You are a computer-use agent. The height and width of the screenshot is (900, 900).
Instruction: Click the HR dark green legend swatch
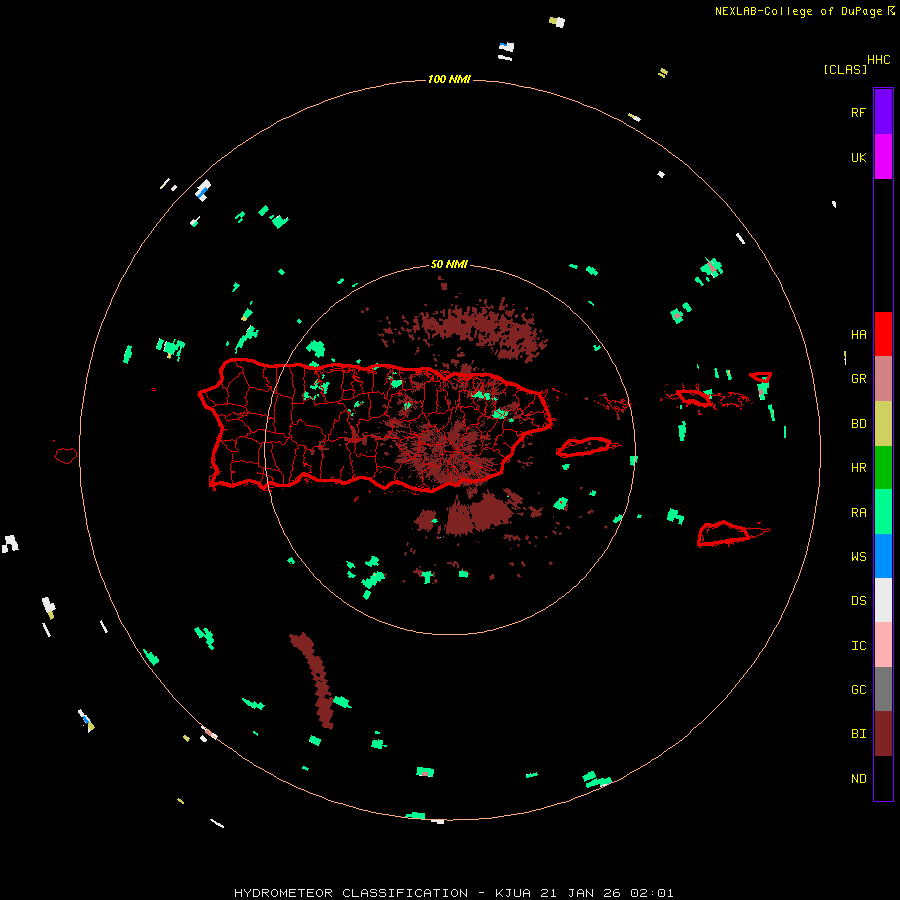[x=883, y=468]
